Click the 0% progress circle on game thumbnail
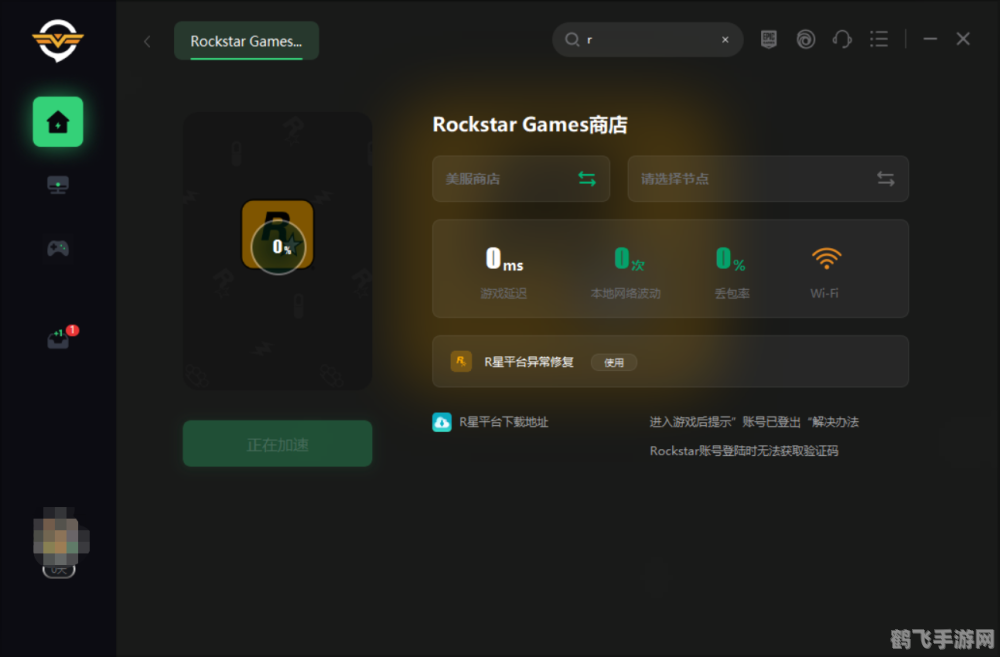 tap(277, 246)
